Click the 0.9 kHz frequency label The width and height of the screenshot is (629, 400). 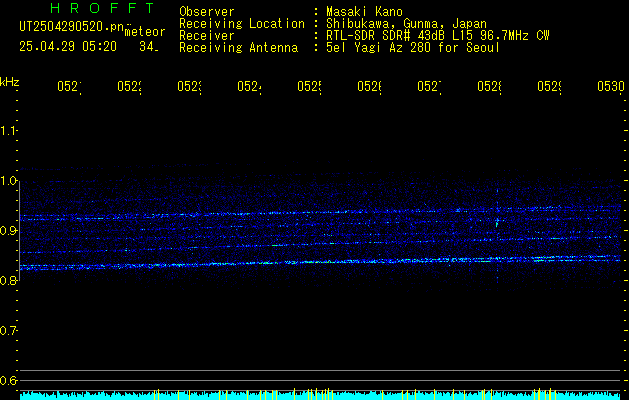8,231
